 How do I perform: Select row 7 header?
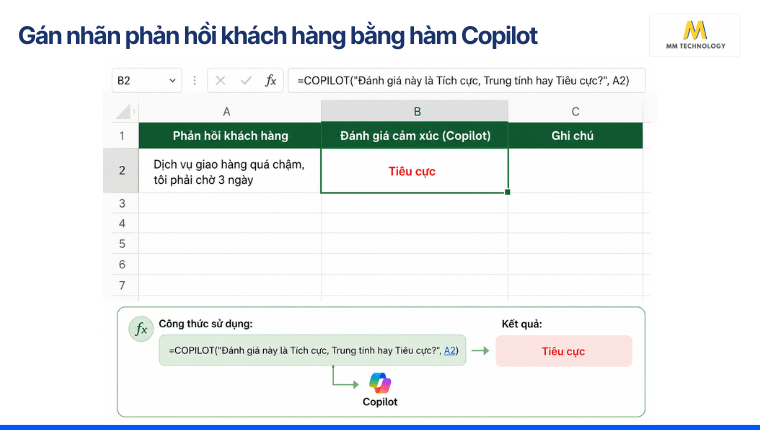coord(121,286)
